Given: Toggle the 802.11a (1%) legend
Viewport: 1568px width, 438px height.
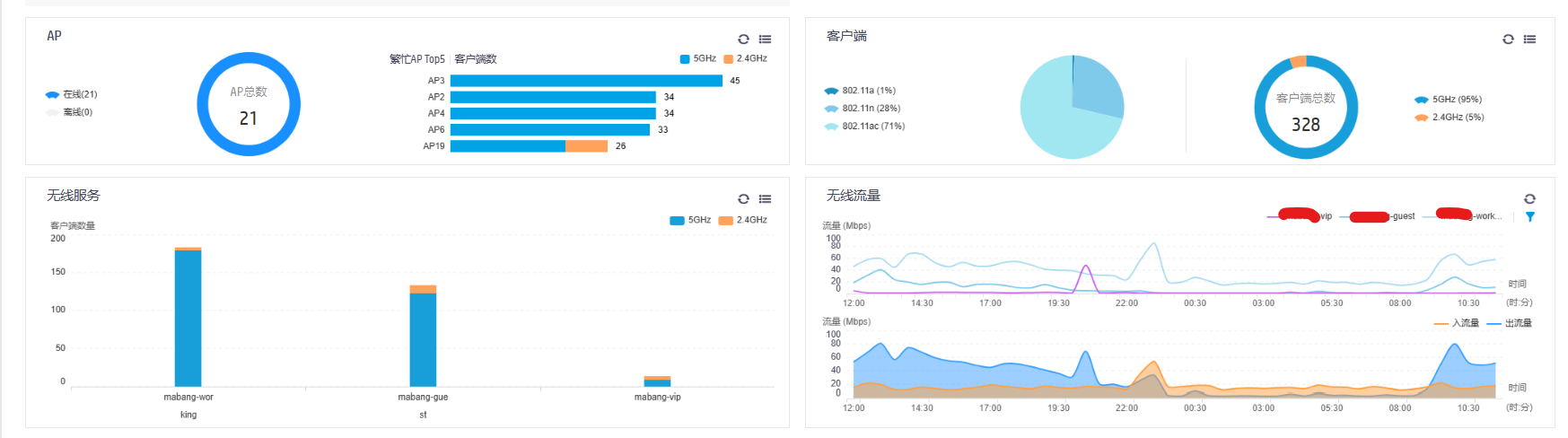Looking at the screenshot, I should [x=860, y=91].
